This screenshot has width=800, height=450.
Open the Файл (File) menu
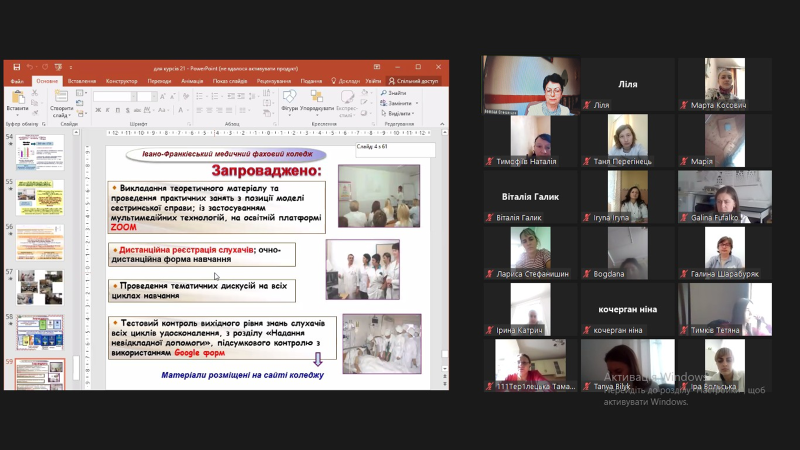tap(17, 81)
